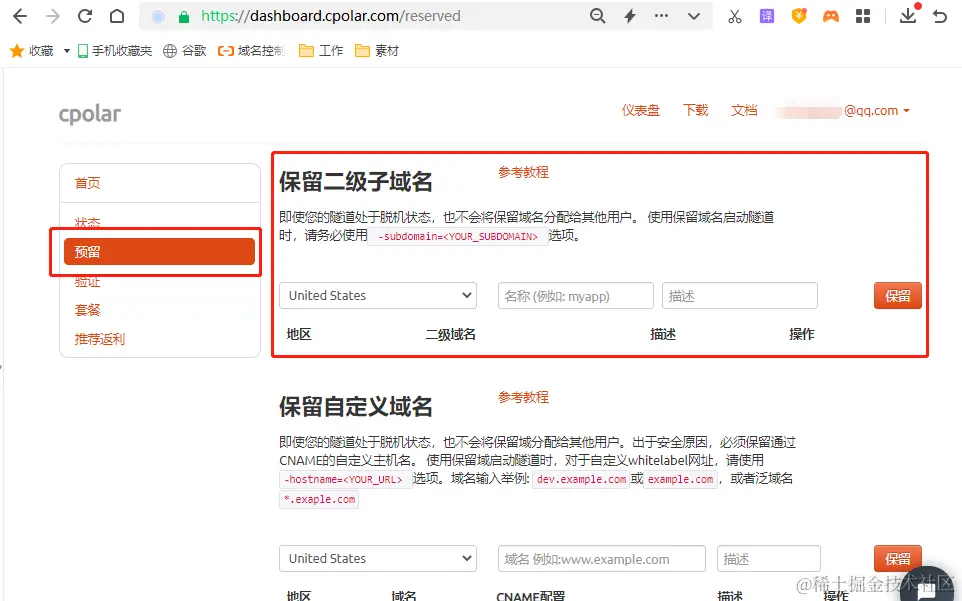Expand the address bar dropdown chevron
Screen dimensions: 962x601
(x=694, y=17)
